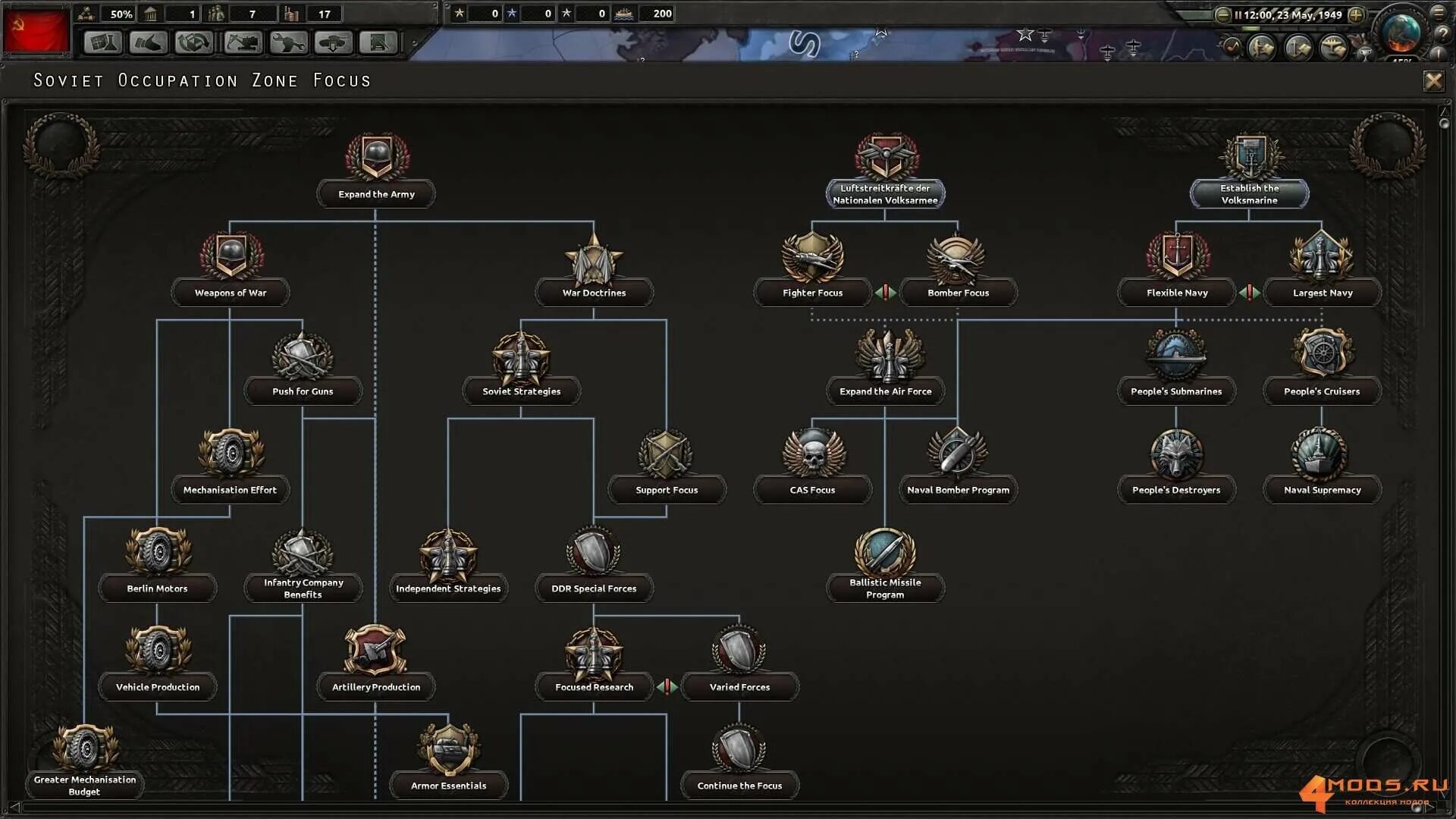1456x819 pixels.
Task: Toggle pause via the date display
Action: click(1288, 14)
